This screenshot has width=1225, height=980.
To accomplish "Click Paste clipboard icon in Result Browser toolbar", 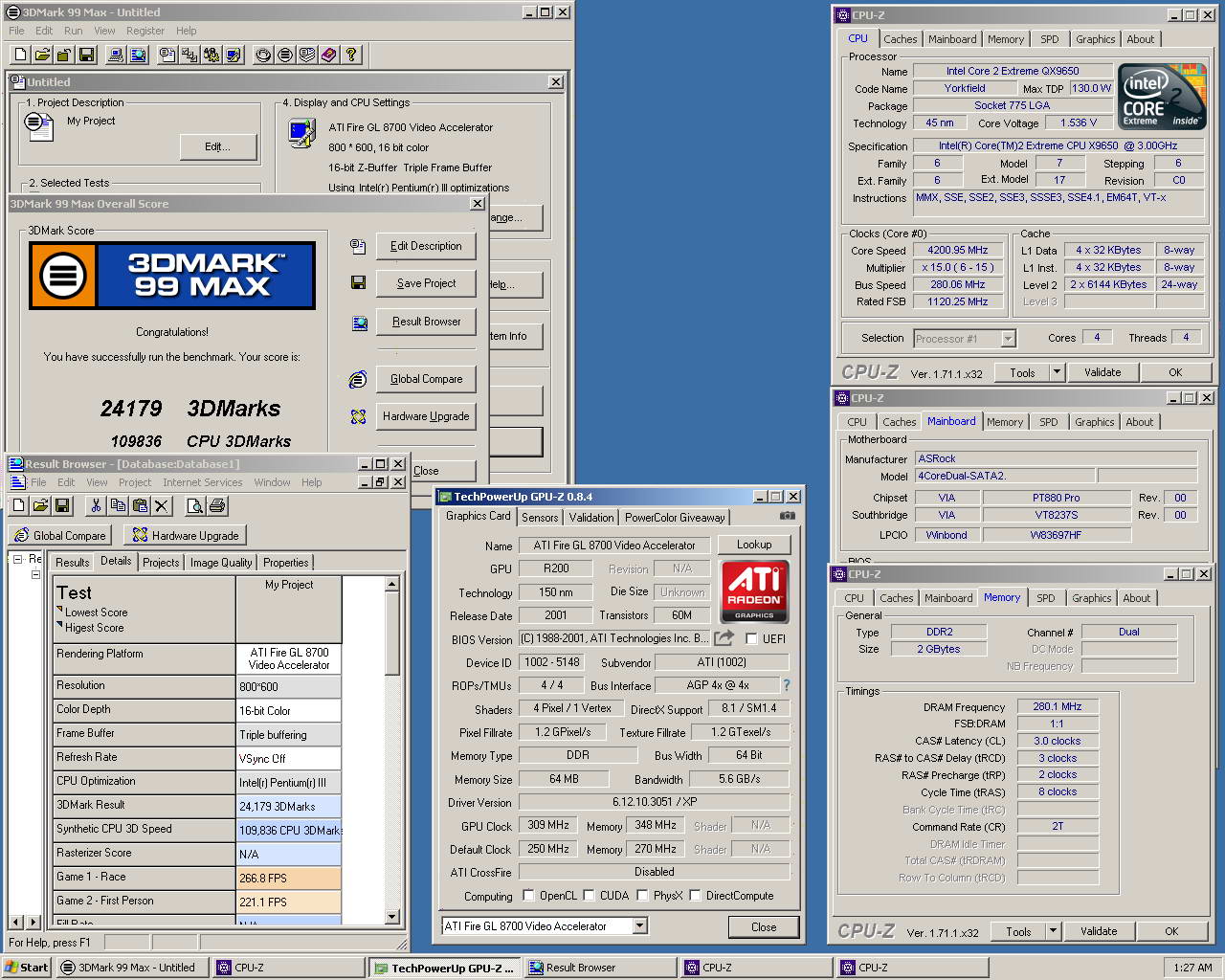I will pyautogui.click(x=140, y=505).
